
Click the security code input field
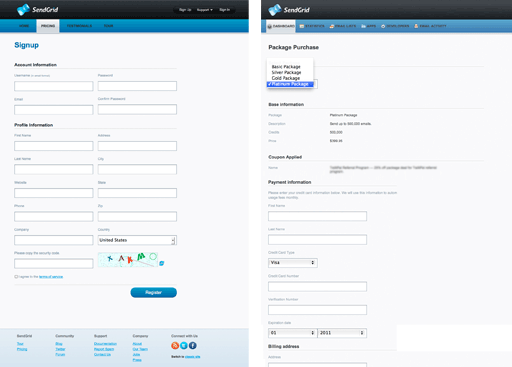54,264
